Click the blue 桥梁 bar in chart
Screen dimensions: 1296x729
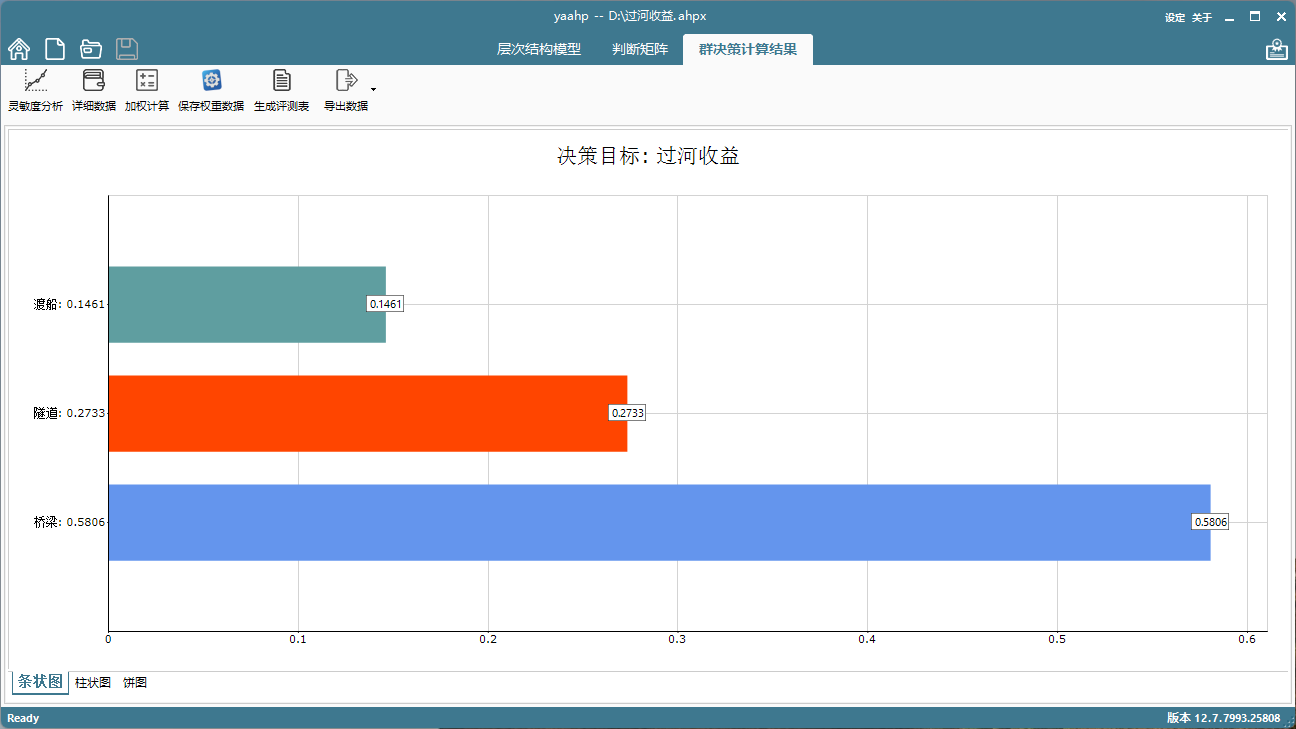pyautogui.click(x=650, y=523)
